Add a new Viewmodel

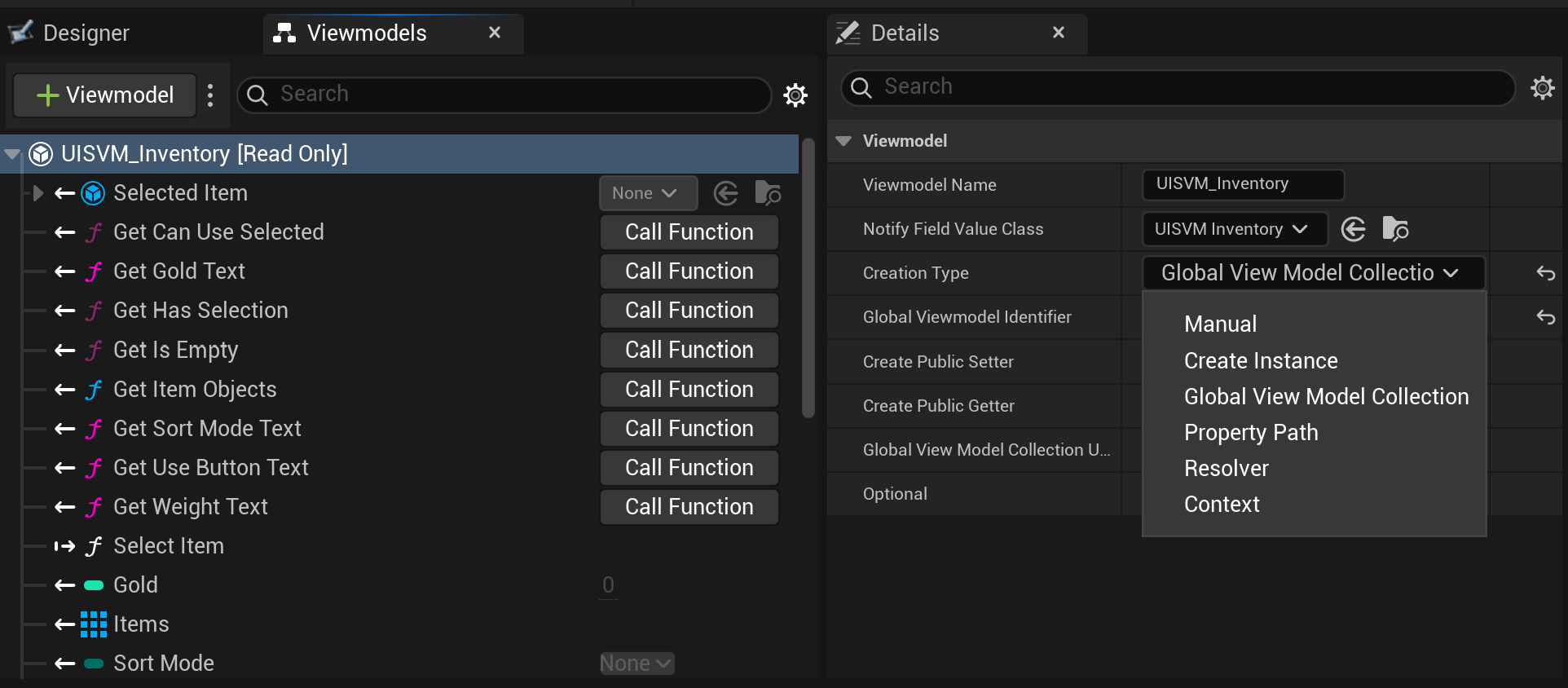point(105,95)
